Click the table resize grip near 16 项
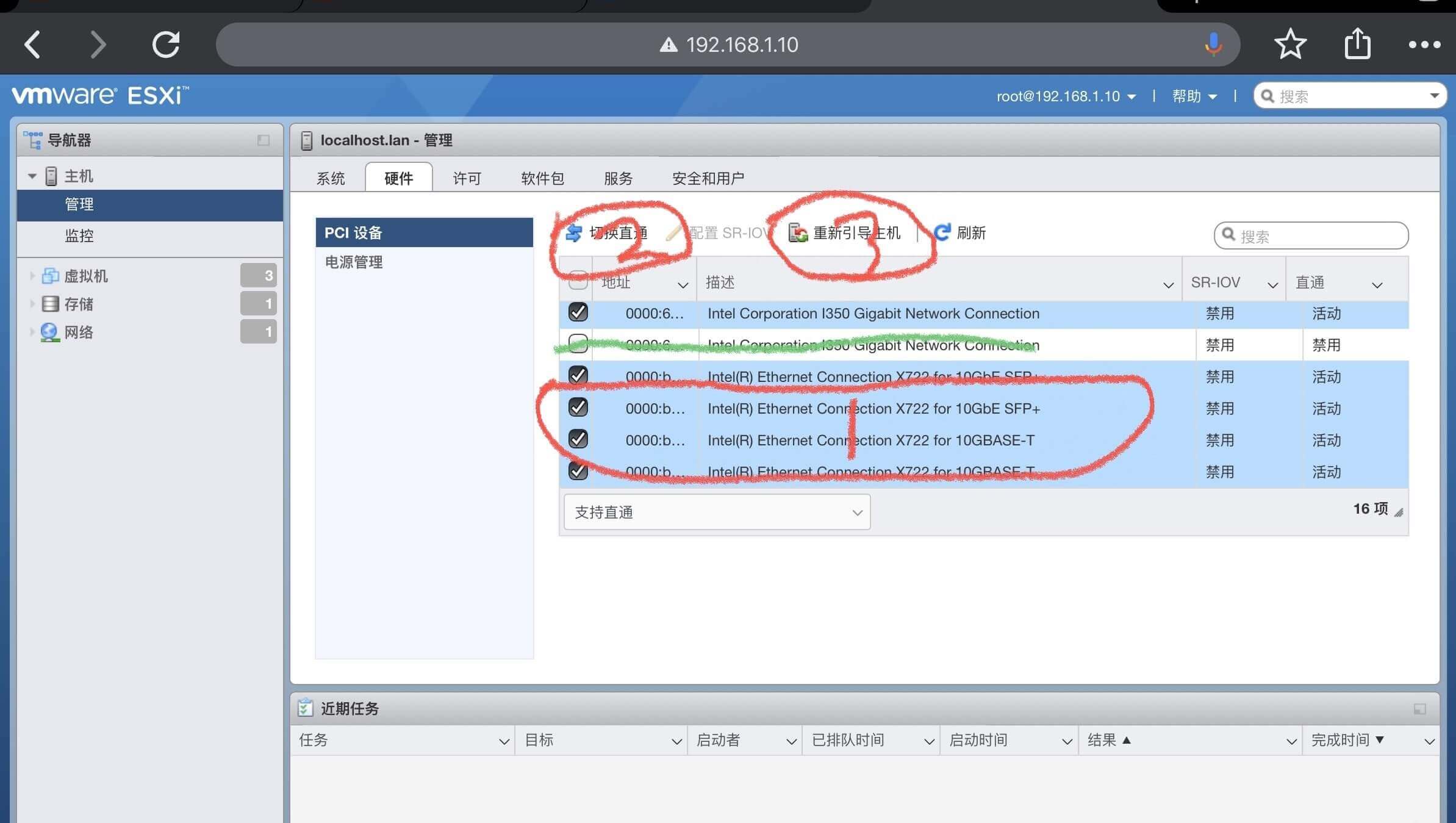 (1399, 512)
